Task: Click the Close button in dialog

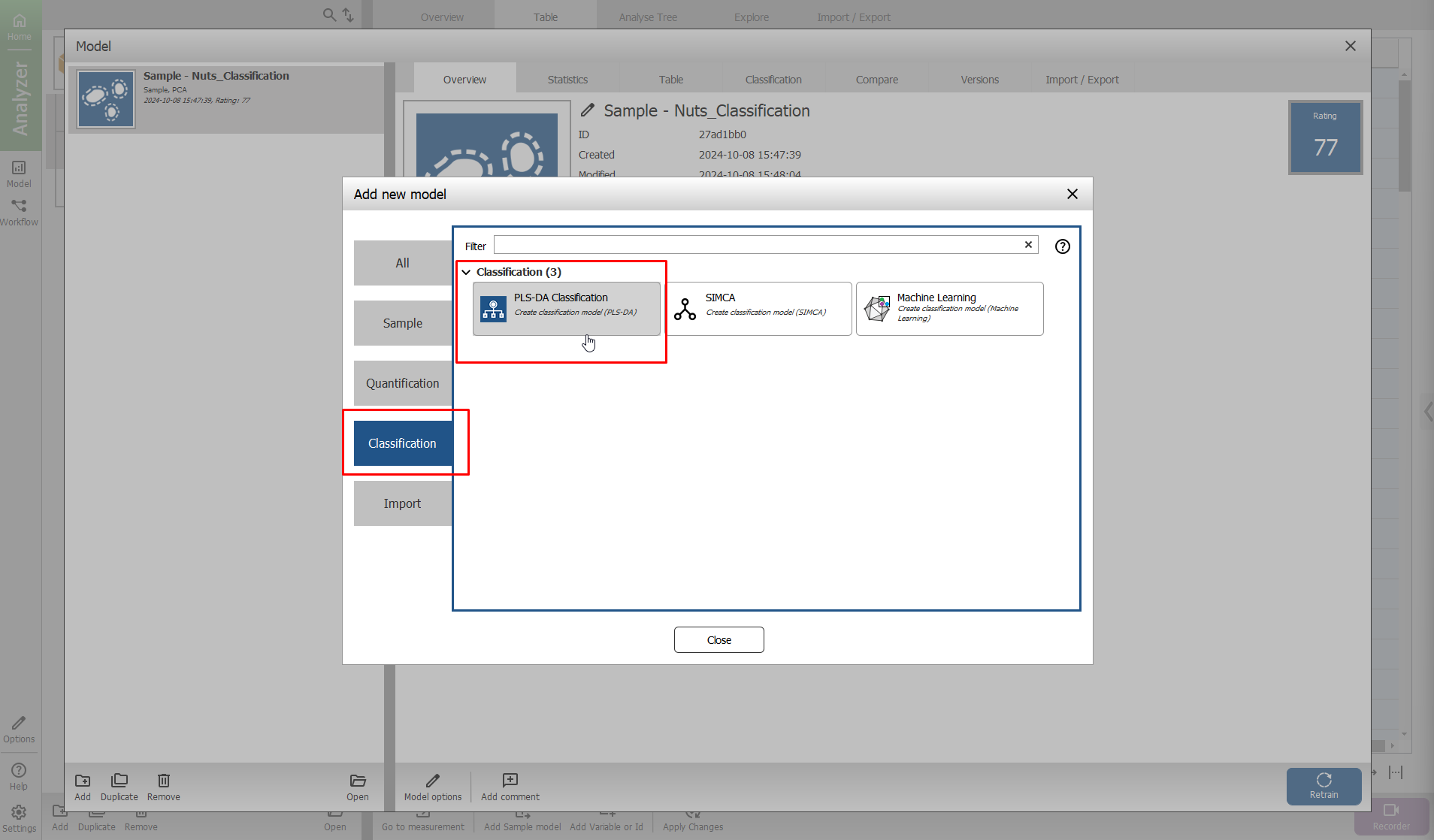Action: pyautogui.click(x=719, y=640)
